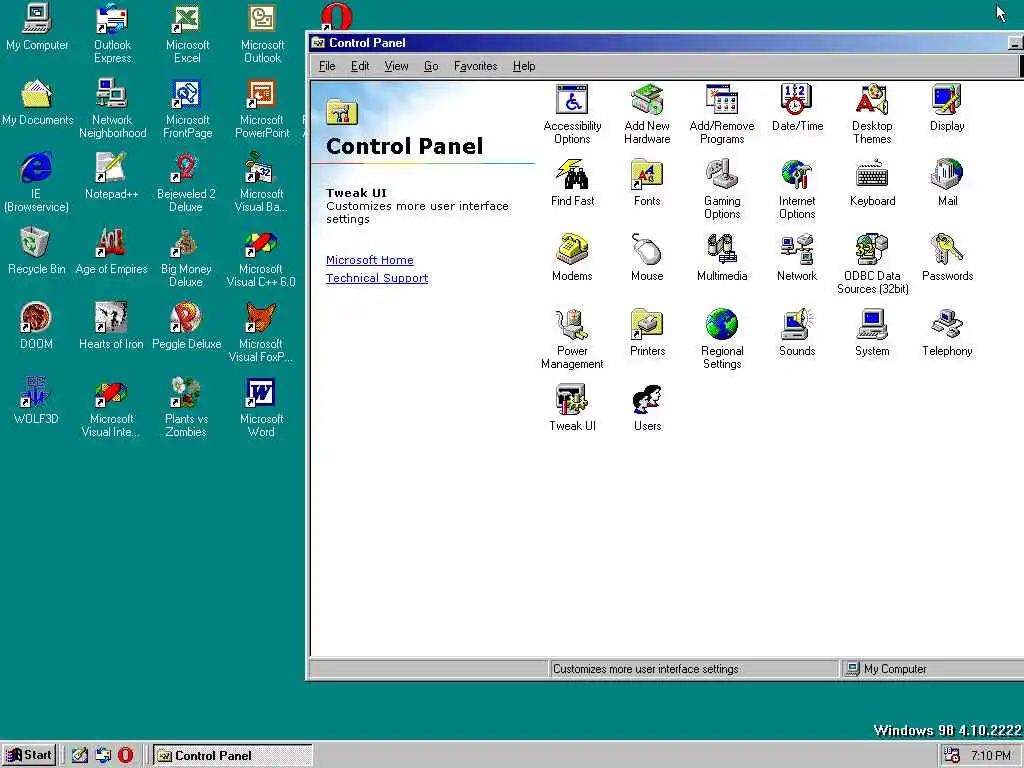Image resolution: width=1024 pixels, height=768 pixels.
Task: Select the Network Neighborhood desktop icon
Action: (x=112, y=108)
